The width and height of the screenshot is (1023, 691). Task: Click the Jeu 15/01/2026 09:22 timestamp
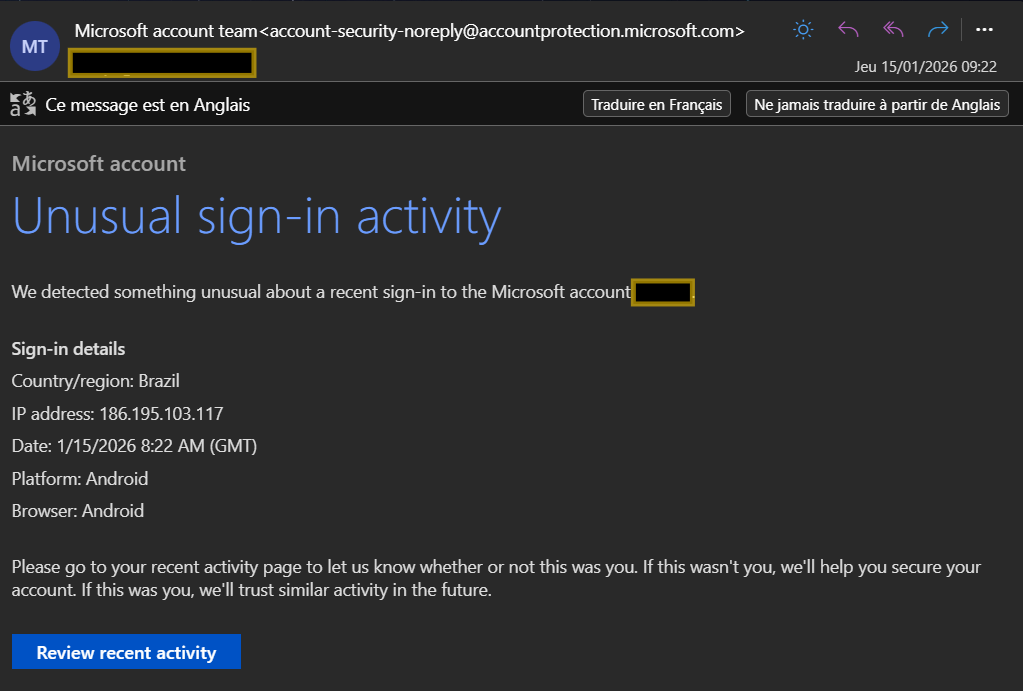[x=927, y=67]
